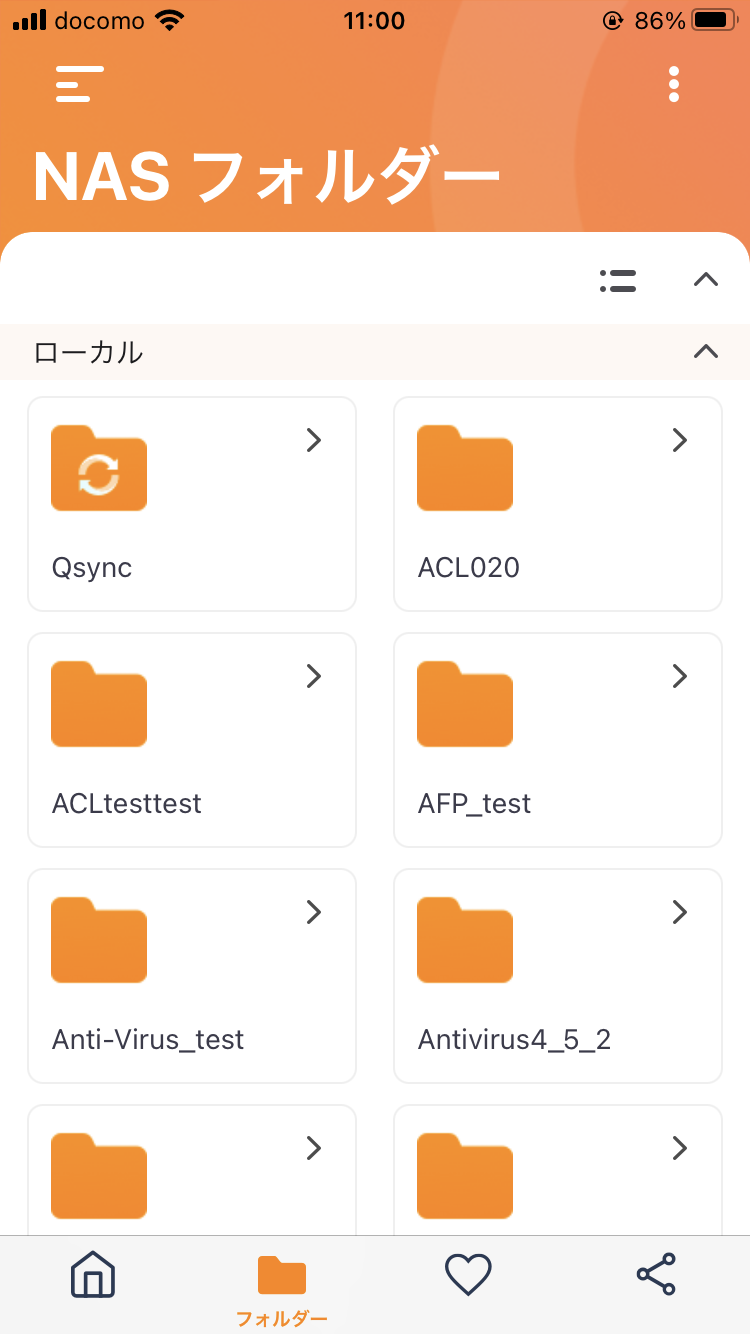Collapse the header using top chevron
Viewport: 750px width, 1334px height.
pyautogui.click(x=706, y=280)
